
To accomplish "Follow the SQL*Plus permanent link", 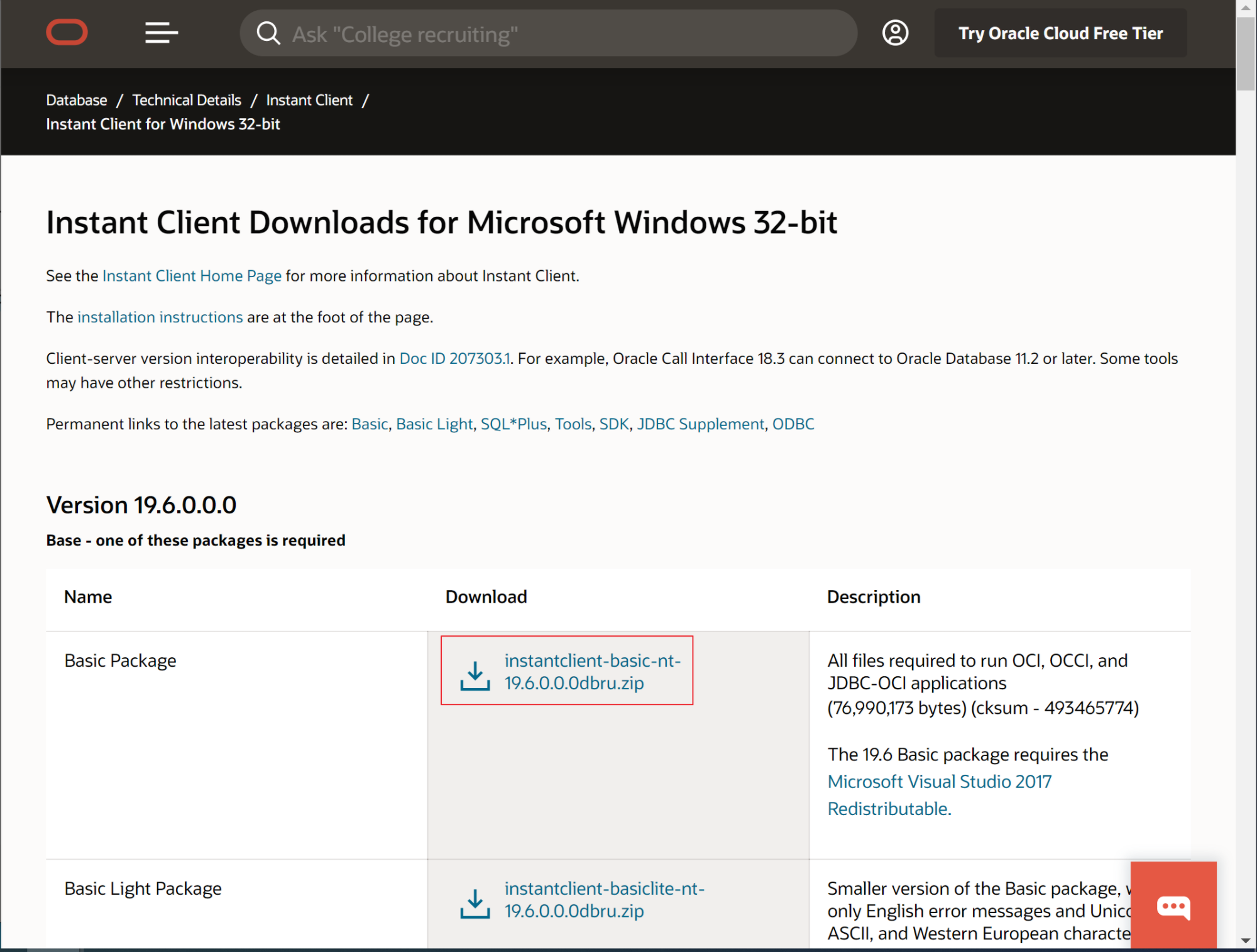I will pos(513,424).
